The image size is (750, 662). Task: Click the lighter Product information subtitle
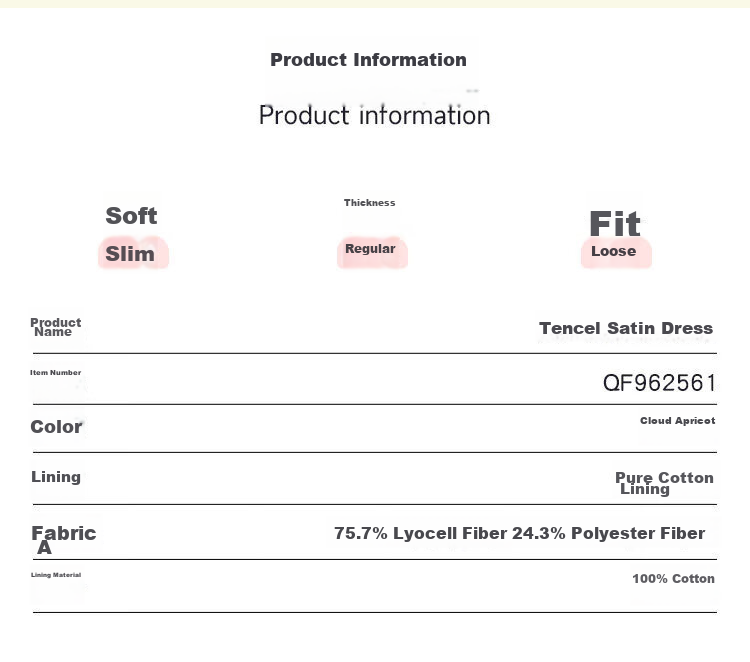[x=375, y=115]
